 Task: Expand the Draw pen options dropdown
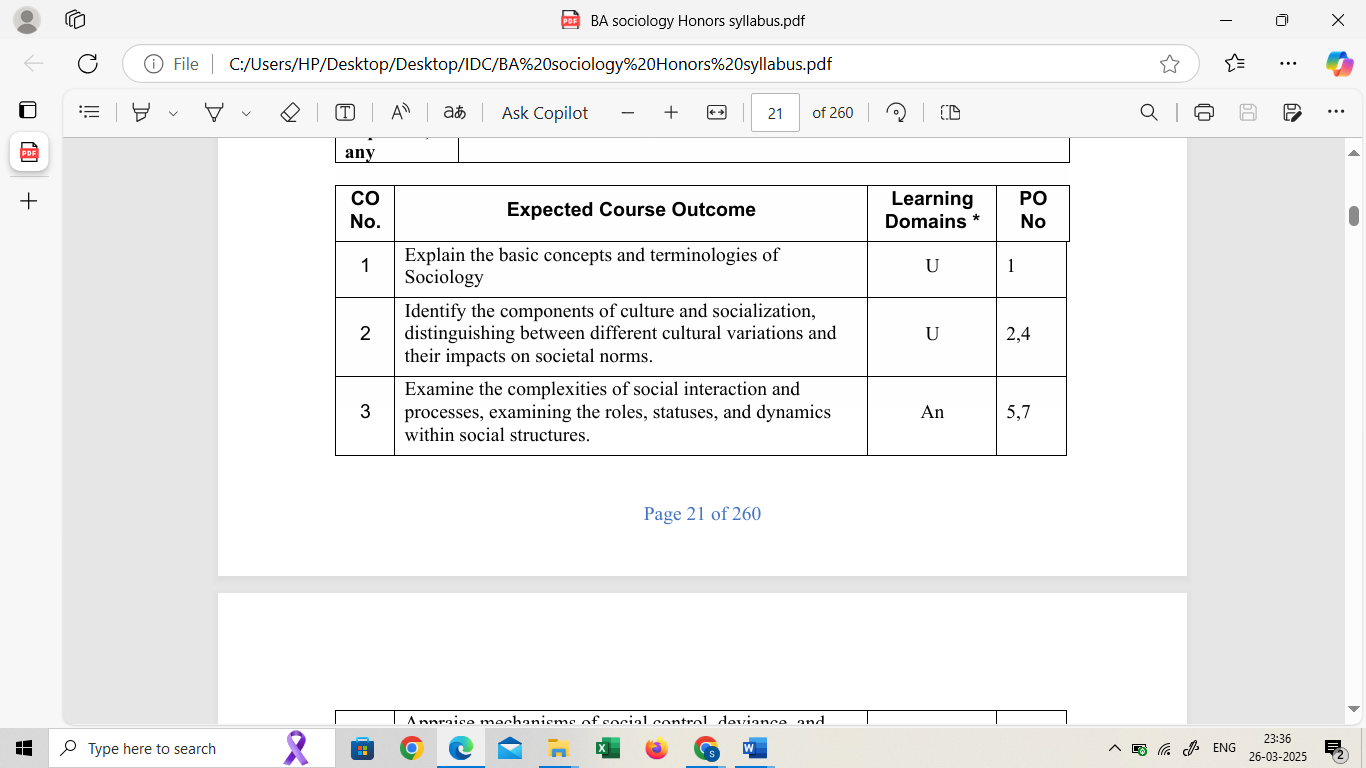tap(246, 114)
